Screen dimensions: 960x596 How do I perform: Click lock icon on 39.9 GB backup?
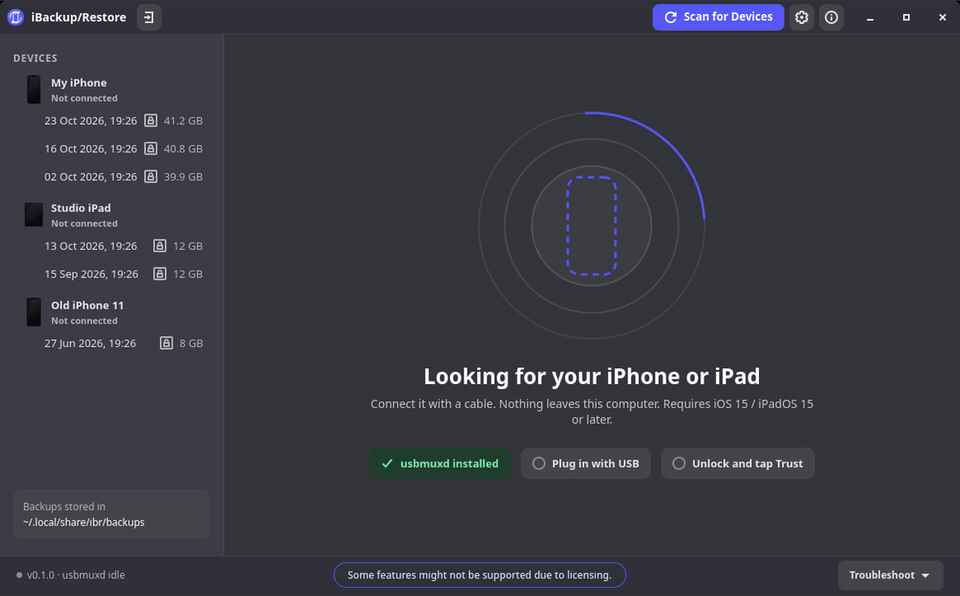151,177
